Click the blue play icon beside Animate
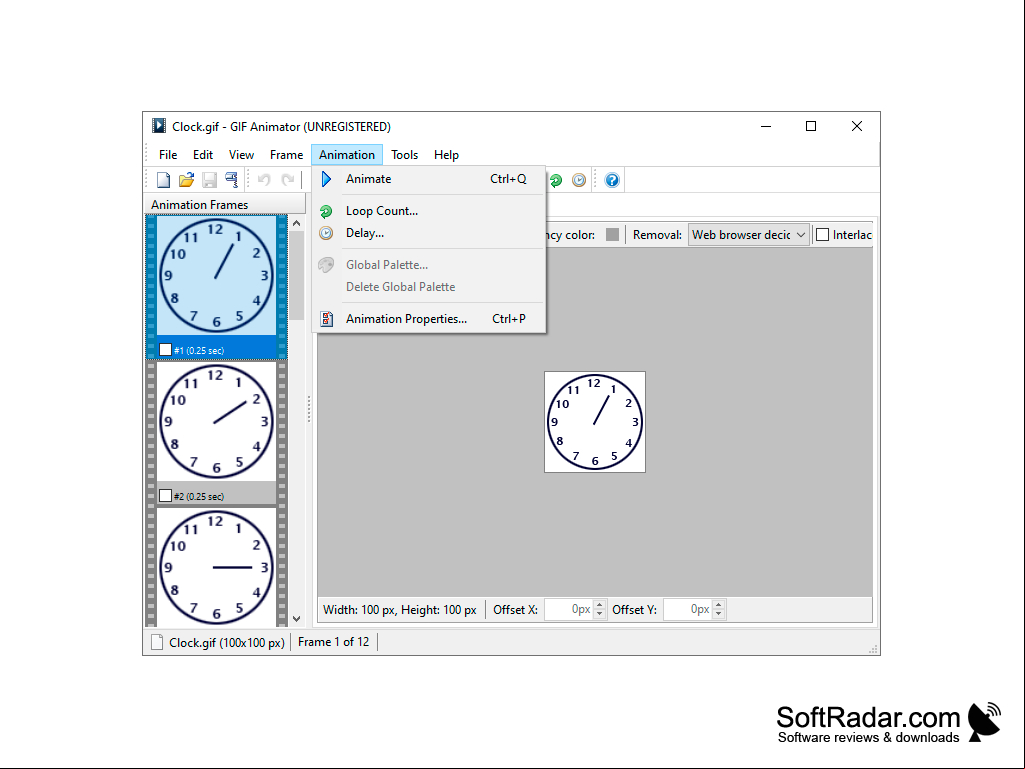 click(326, 179)
